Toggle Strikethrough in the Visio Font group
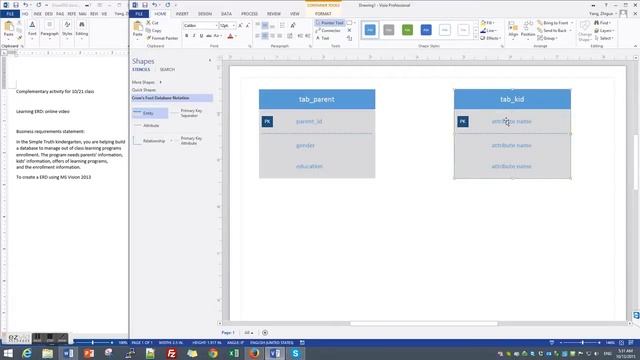 click(209, 36)
